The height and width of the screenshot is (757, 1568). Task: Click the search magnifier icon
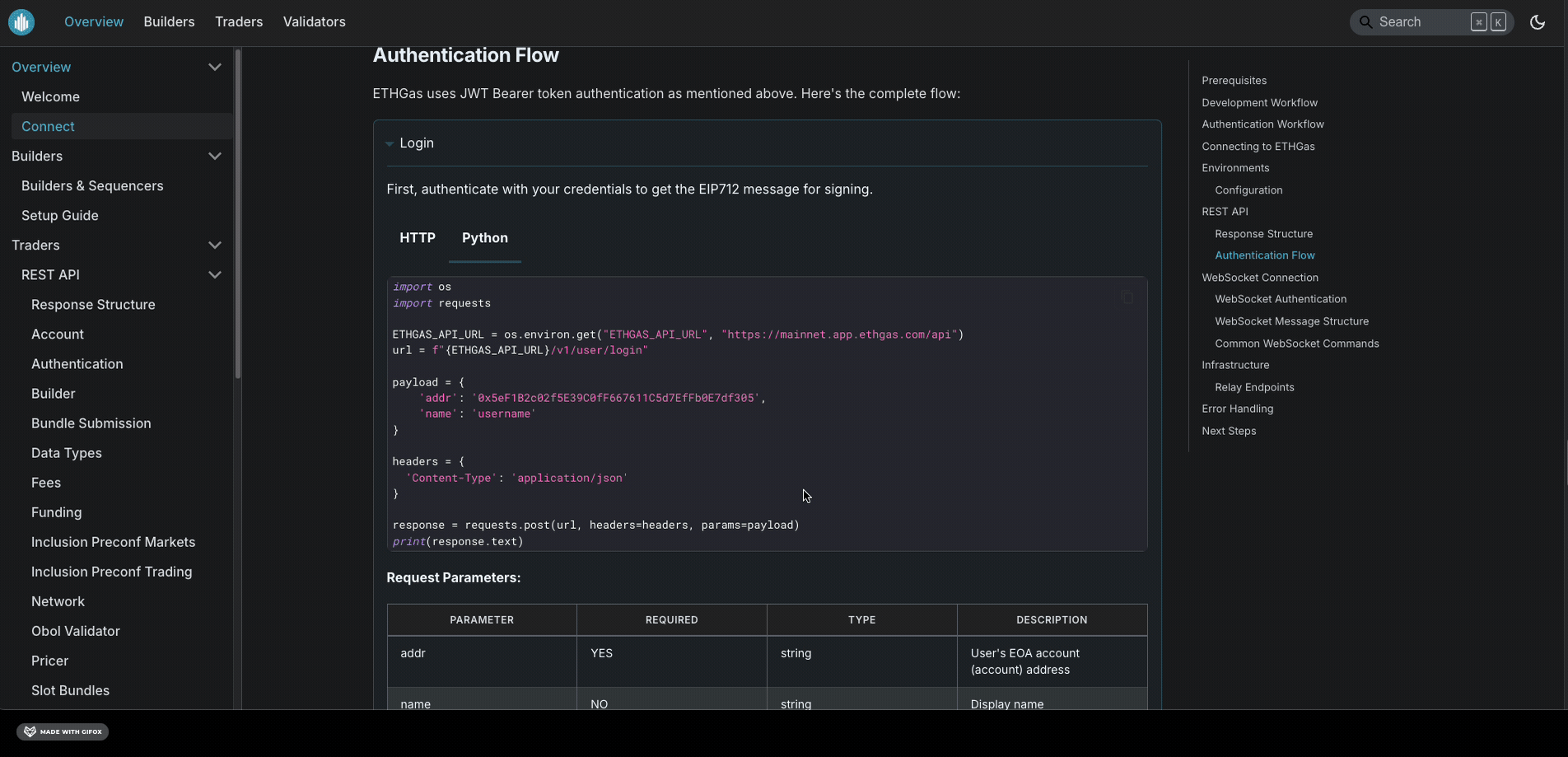[1365, 22]
